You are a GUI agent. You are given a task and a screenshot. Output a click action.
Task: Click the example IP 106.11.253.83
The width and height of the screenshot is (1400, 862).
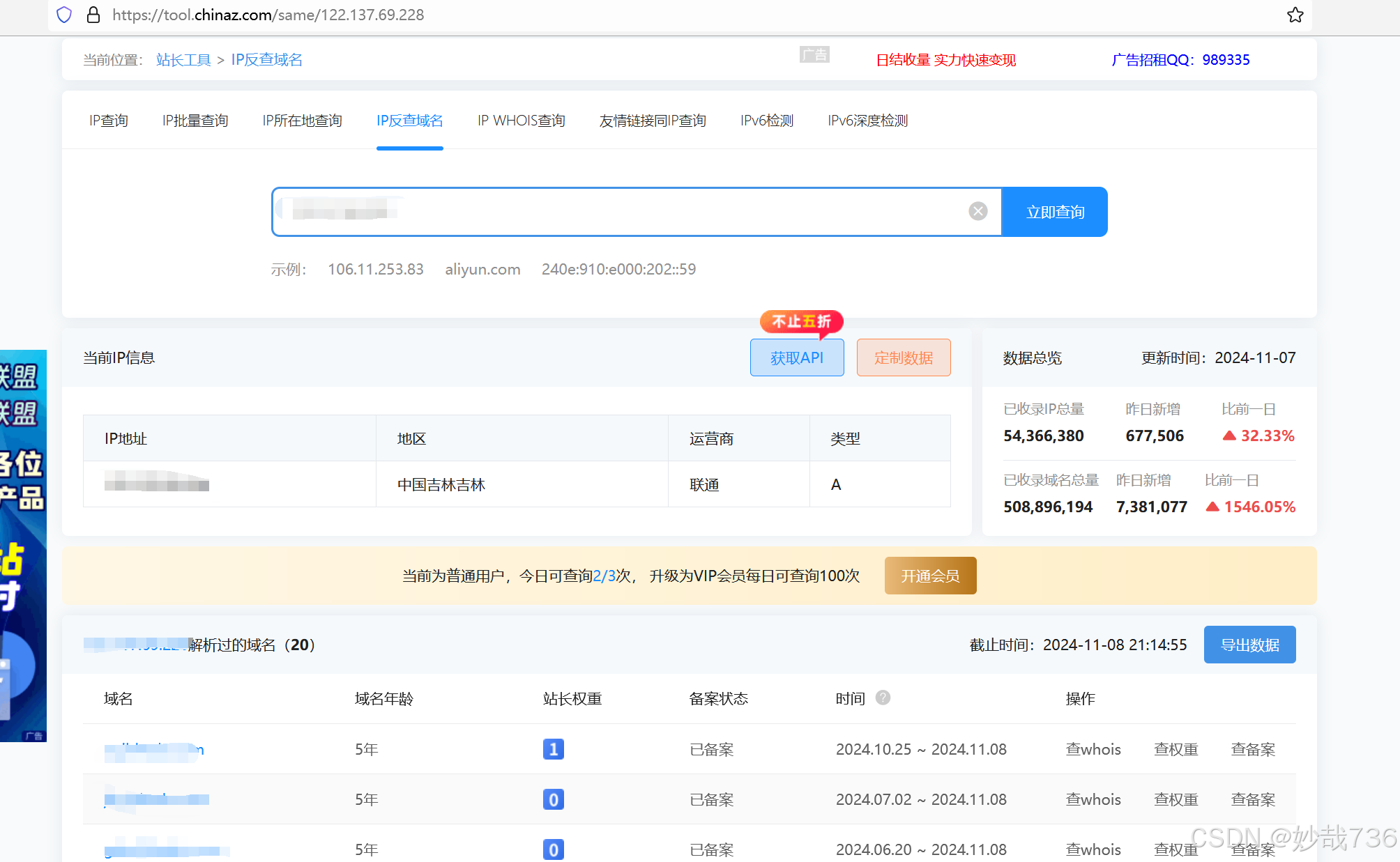tap(376, 269)
